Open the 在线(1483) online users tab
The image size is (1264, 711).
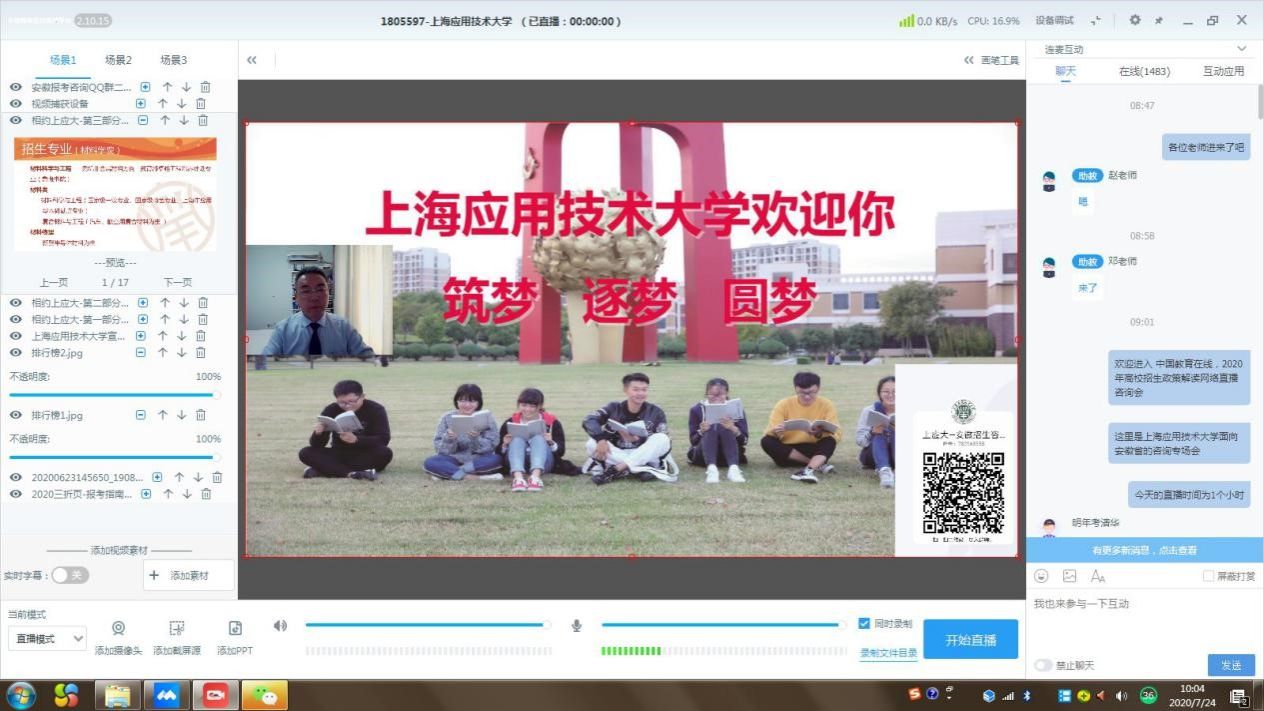(x=1144, y=71)
